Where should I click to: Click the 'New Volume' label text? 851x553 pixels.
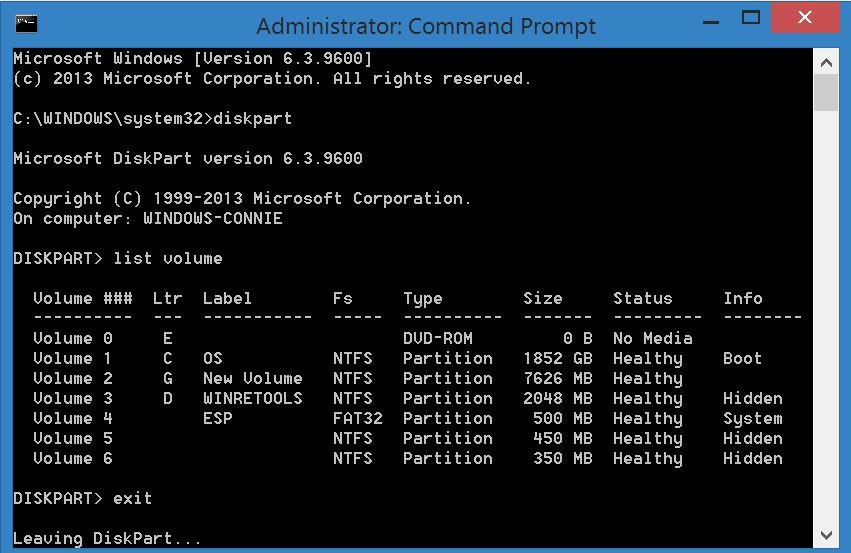pyautogui.click(x=252, y=379)
